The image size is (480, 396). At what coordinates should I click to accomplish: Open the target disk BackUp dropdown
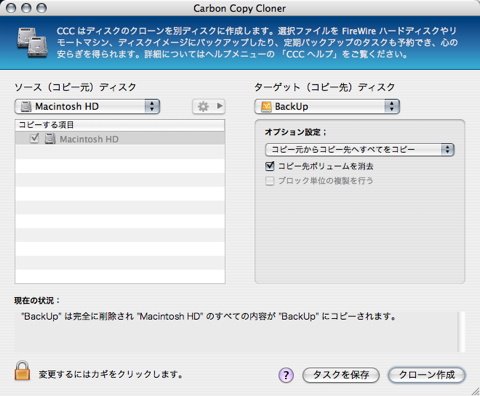pyautogui.click(x=327, y=107)
